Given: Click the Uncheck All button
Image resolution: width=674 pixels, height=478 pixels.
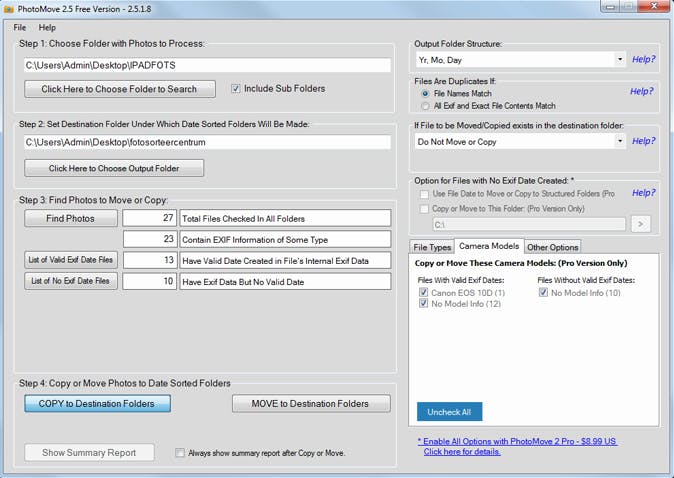Looking at the screenshot, I should [449, 412].
